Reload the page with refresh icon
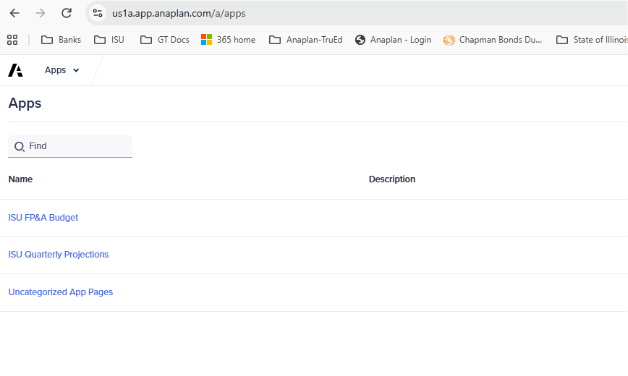This screenshot has width=628, height=376. pyautogui.click(x=66, y=13)
